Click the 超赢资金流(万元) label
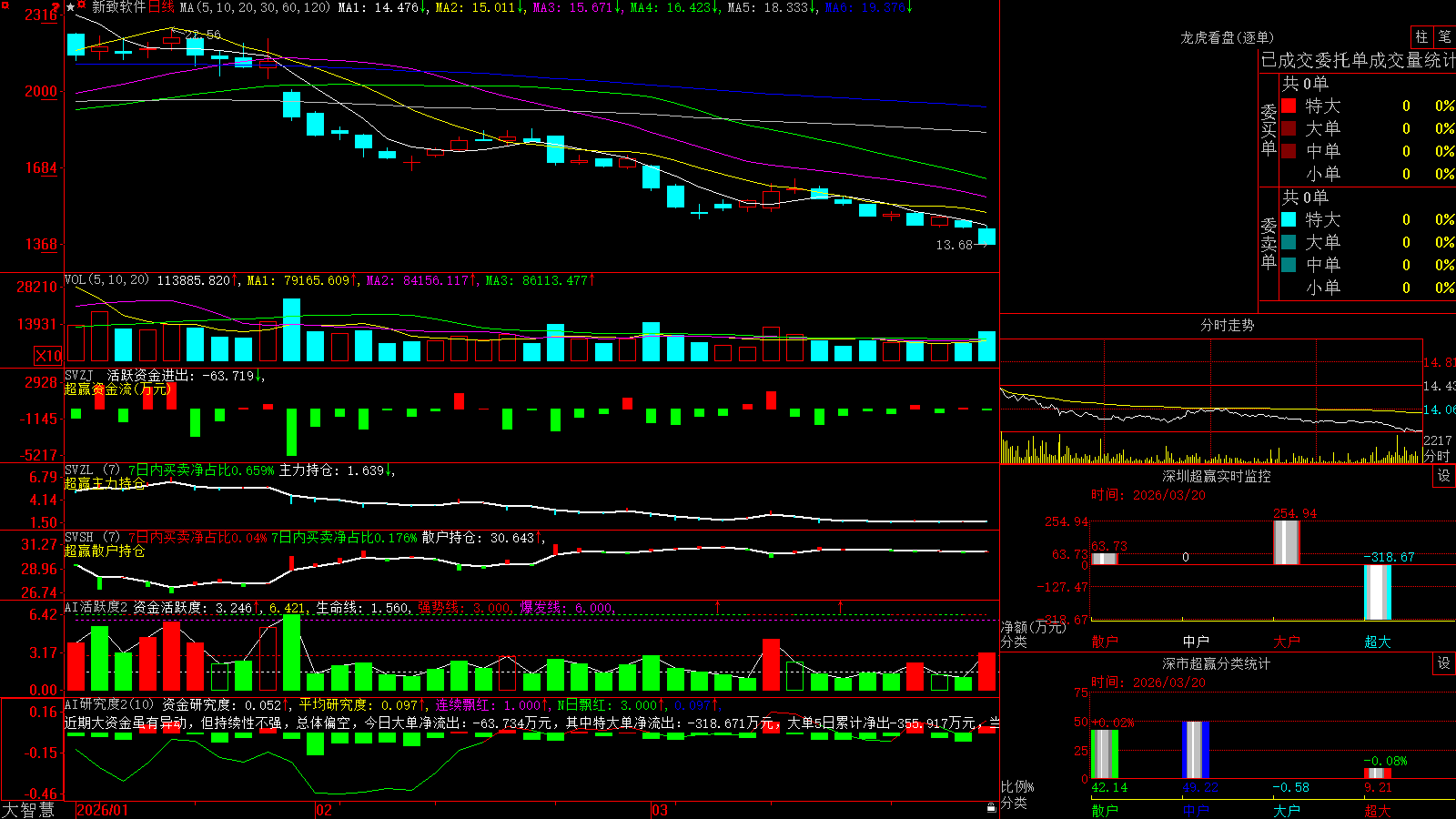Screen dimensions: 1456x819 117,389
